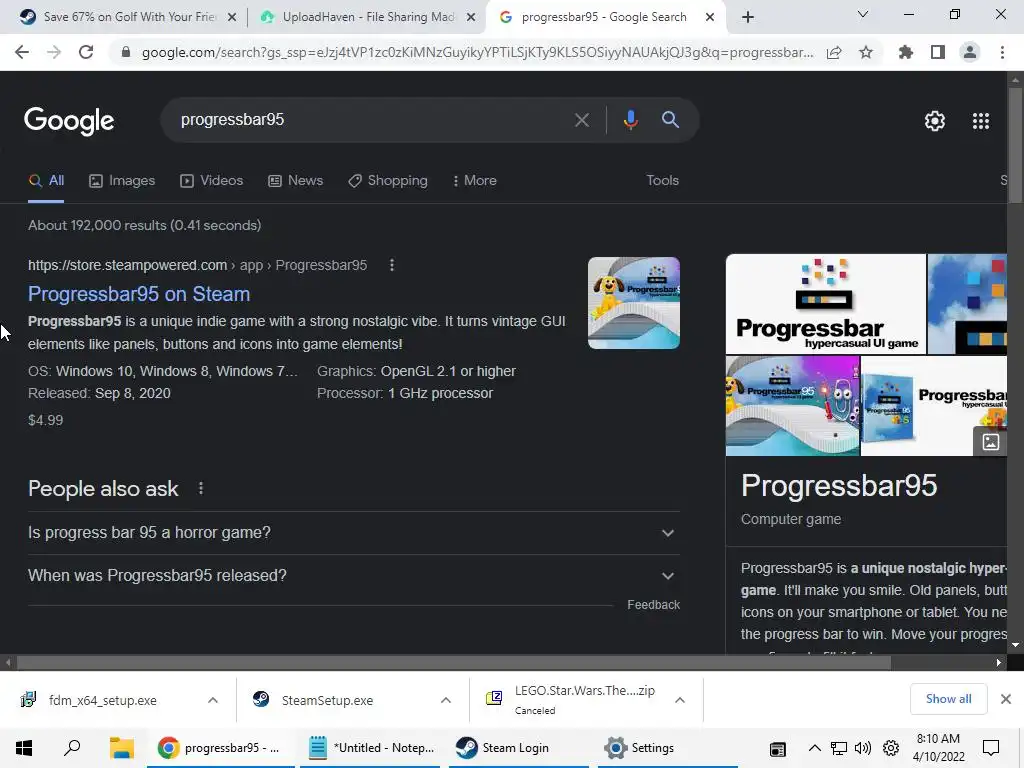Click the Google logo
This screenshot has width=1024, height=768.
click(x=69, y=121)
